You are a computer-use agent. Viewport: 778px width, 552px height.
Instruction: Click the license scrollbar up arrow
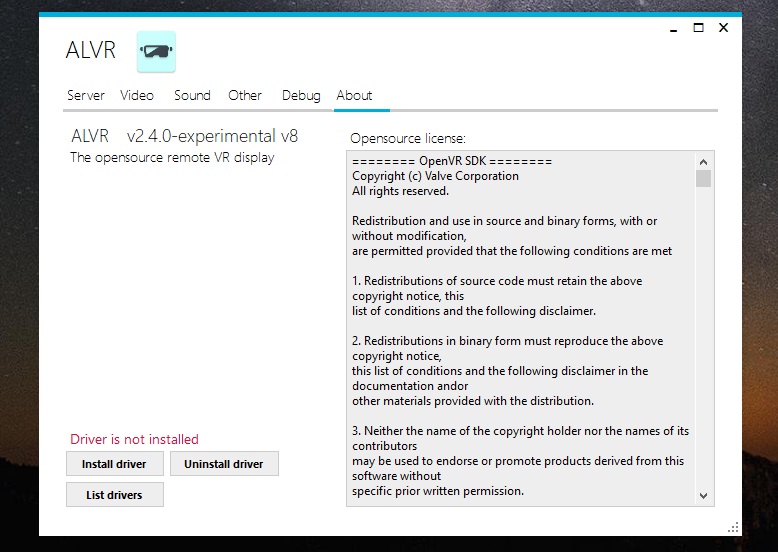coord(703,162)
